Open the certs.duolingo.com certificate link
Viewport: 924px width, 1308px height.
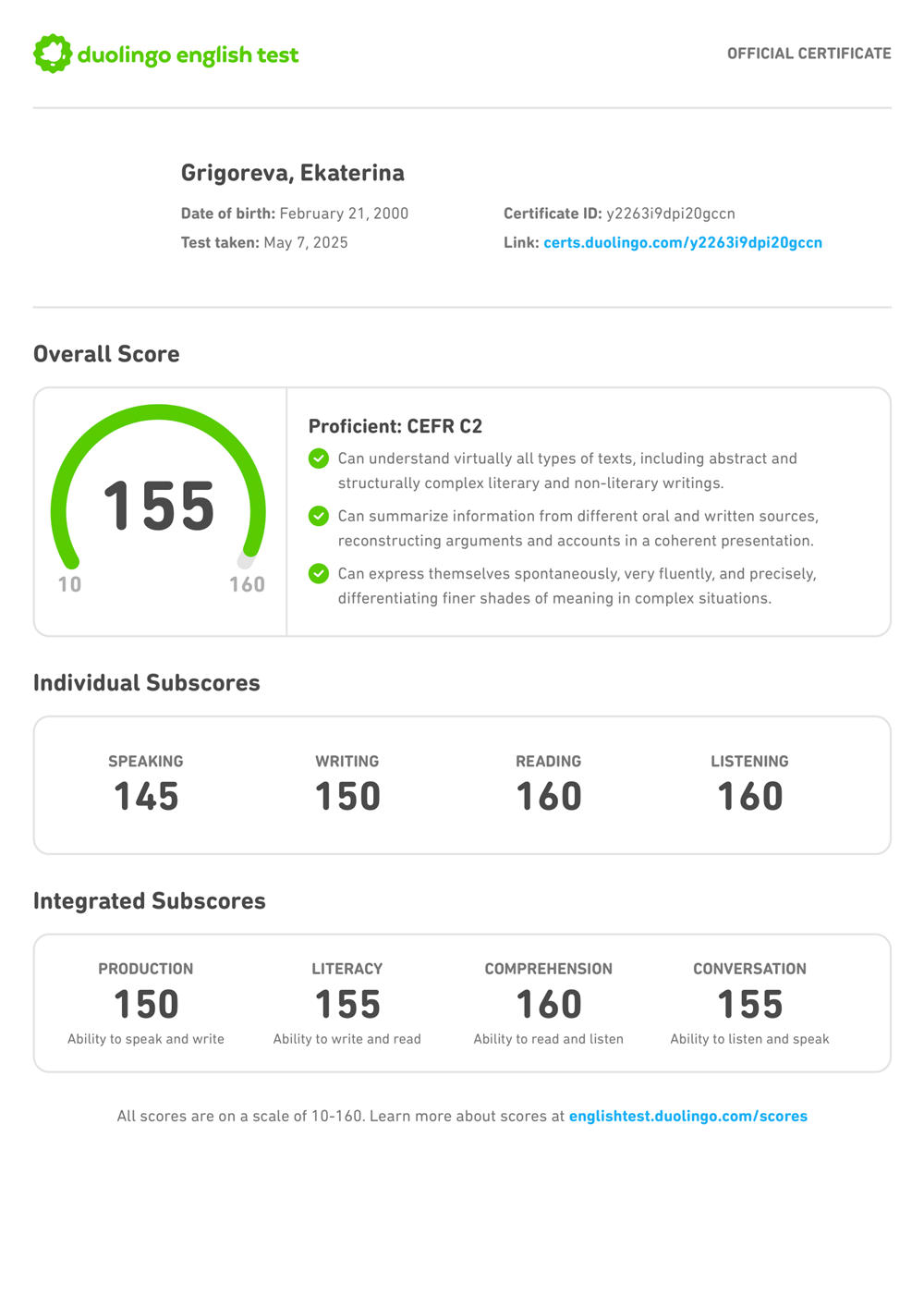[x=683, y=242]
